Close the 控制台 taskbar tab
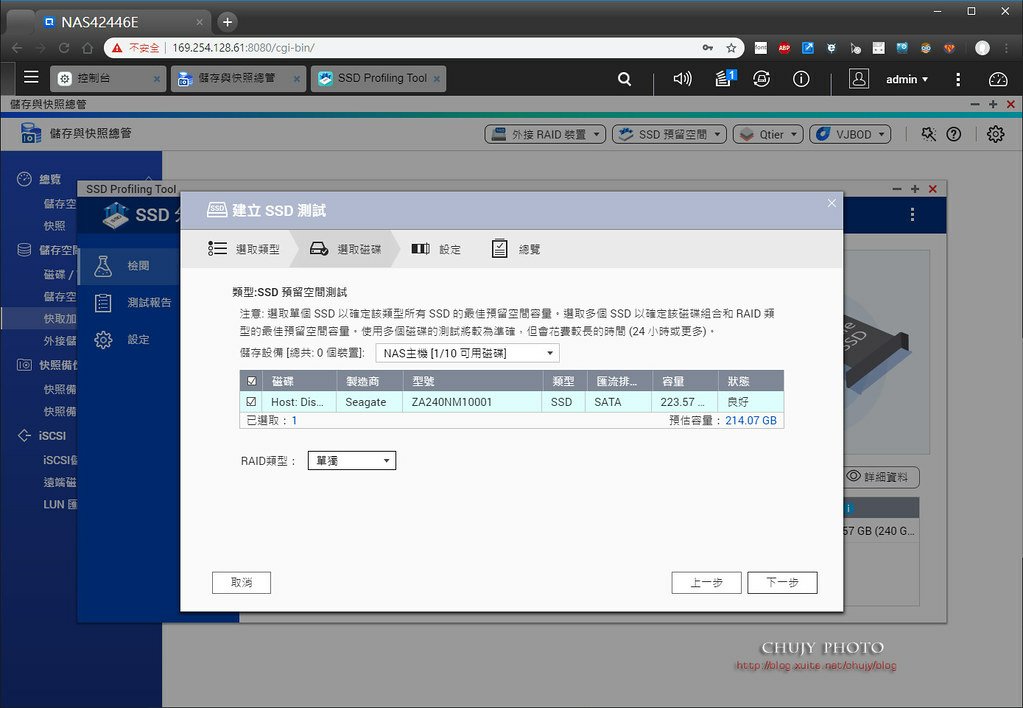 pos(157,79)
